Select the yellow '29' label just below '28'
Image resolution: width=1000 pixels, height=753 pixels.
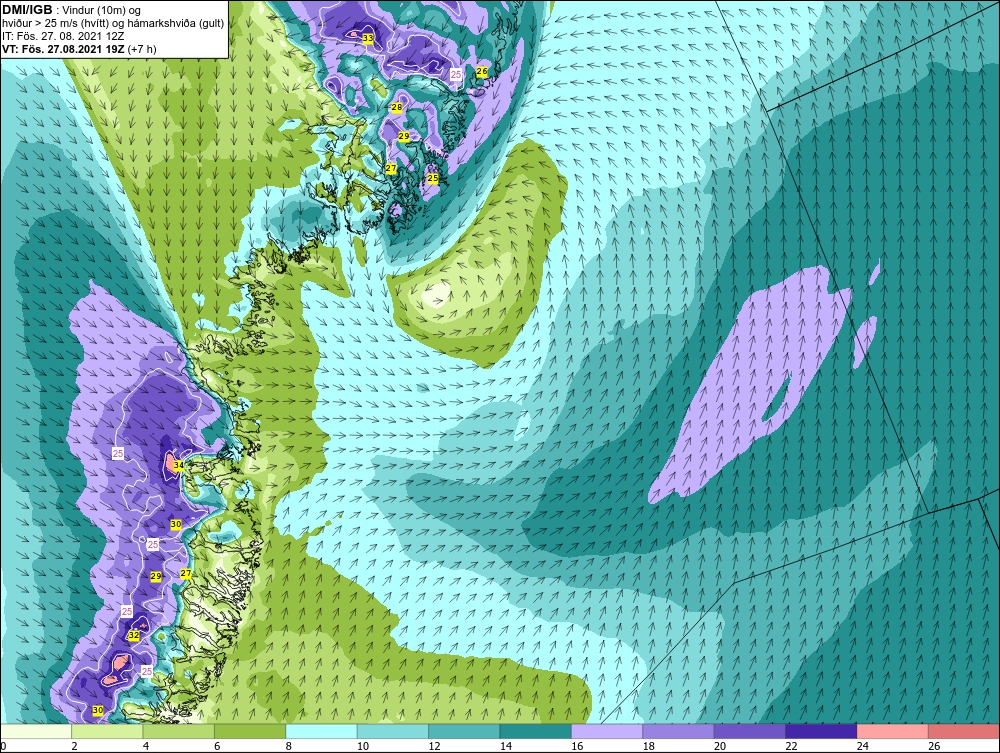(404, 136)
